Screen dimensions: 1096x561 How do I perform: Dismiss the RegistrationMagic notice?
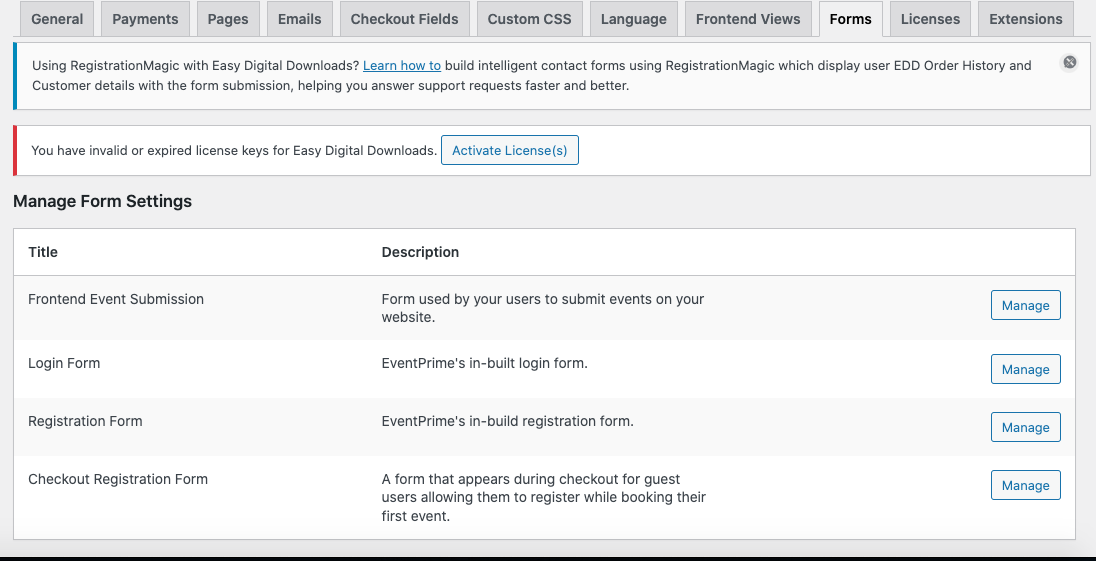[x=1069, y=63]
